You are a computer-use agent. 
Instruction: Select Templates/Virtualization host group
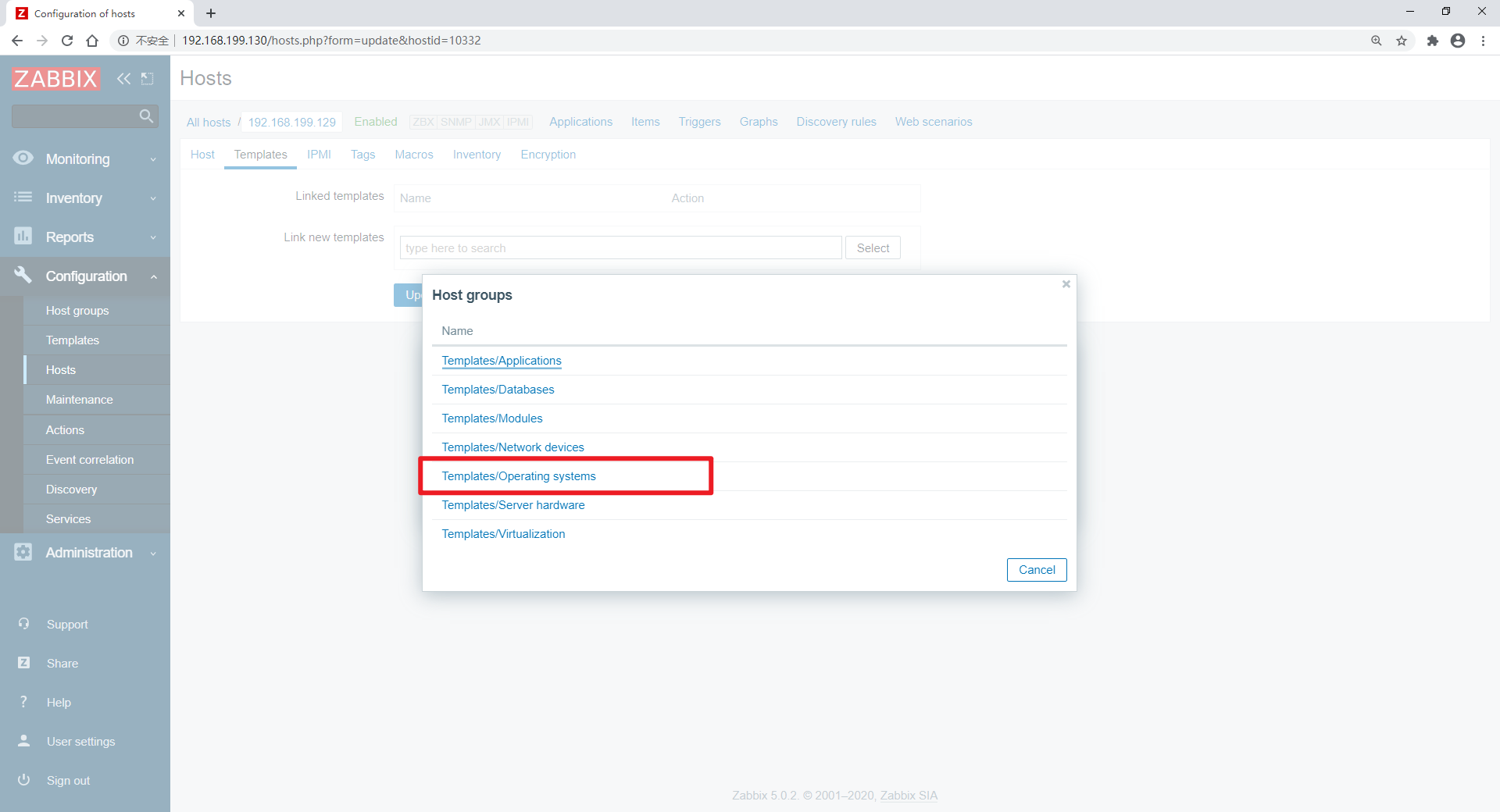[x=503, y=534]
